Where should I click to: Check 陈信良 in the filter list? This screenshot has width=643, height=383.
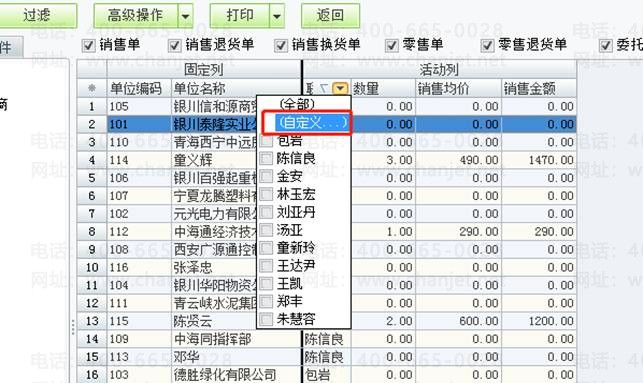pos(266,158)
